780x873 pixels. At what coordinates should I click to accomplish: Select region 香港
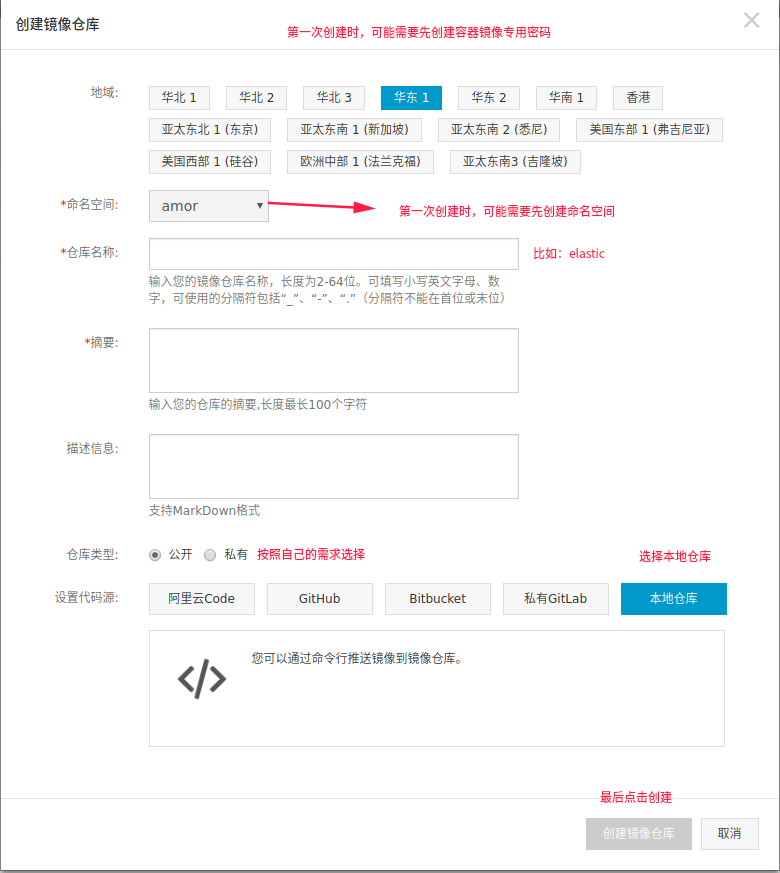pyautogui.click(x=638, y=98)
